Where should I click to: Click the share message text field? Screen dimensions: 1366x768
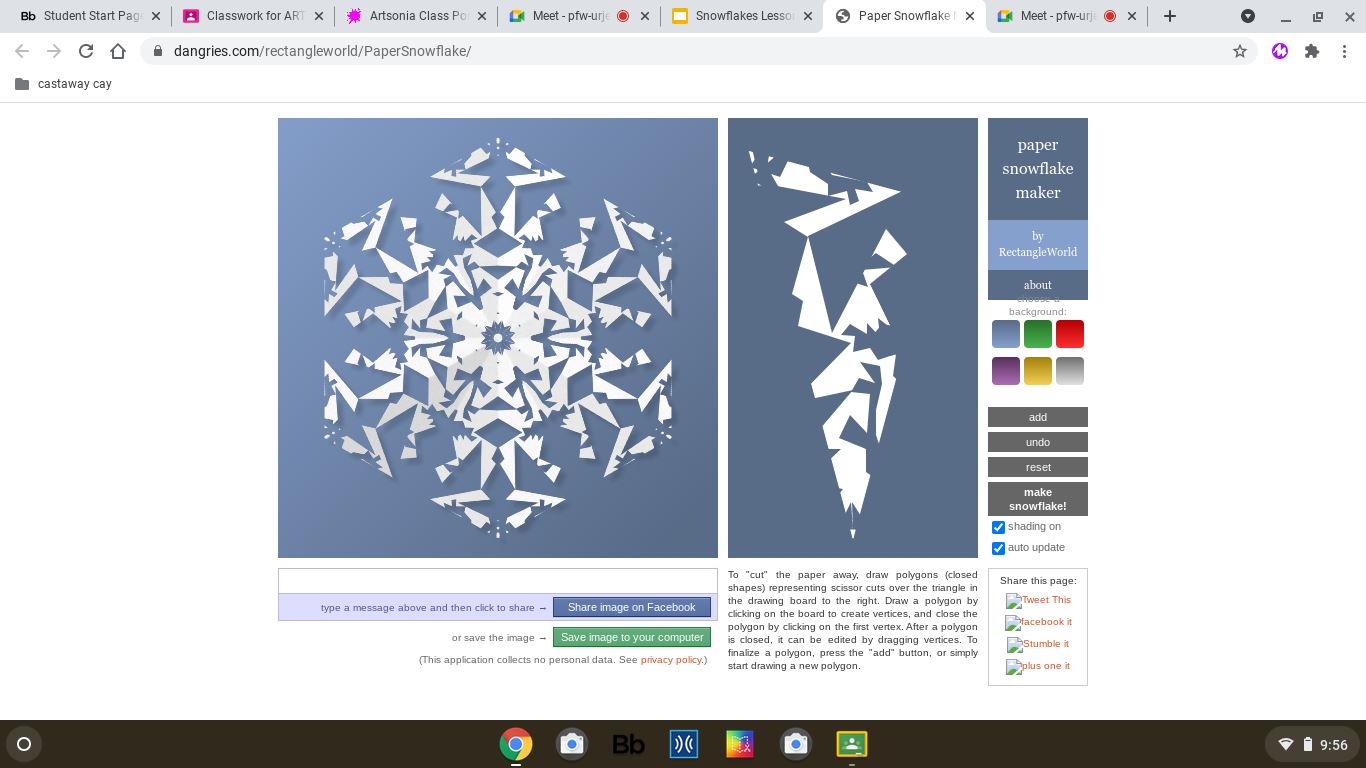pos(497,581)
